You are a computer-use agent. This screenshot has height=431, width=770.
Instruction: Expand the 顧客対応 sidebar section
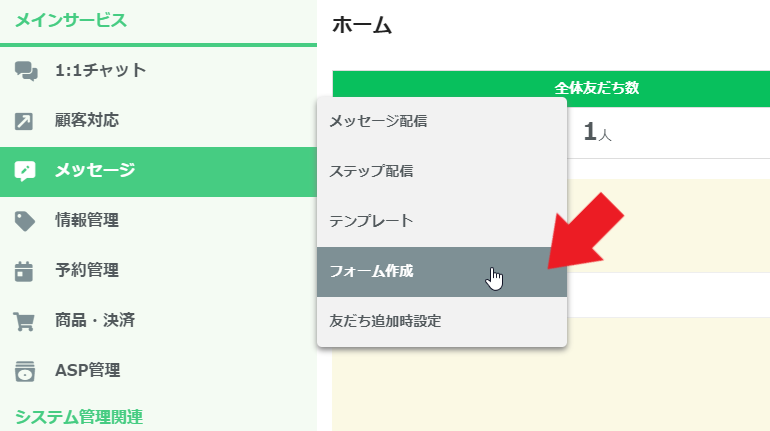point(87,120)
